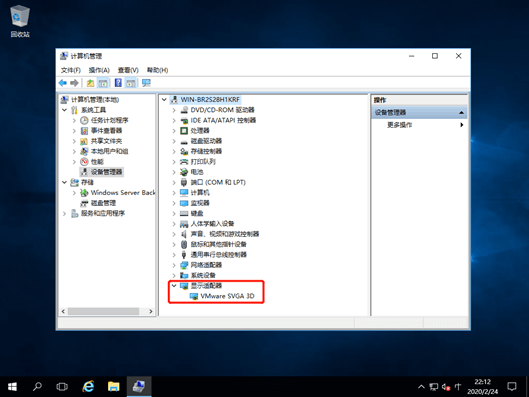The width and height of the screenshot is (529, 397).
Task: Click the input method indicator in tray
Action: point(458,387)
